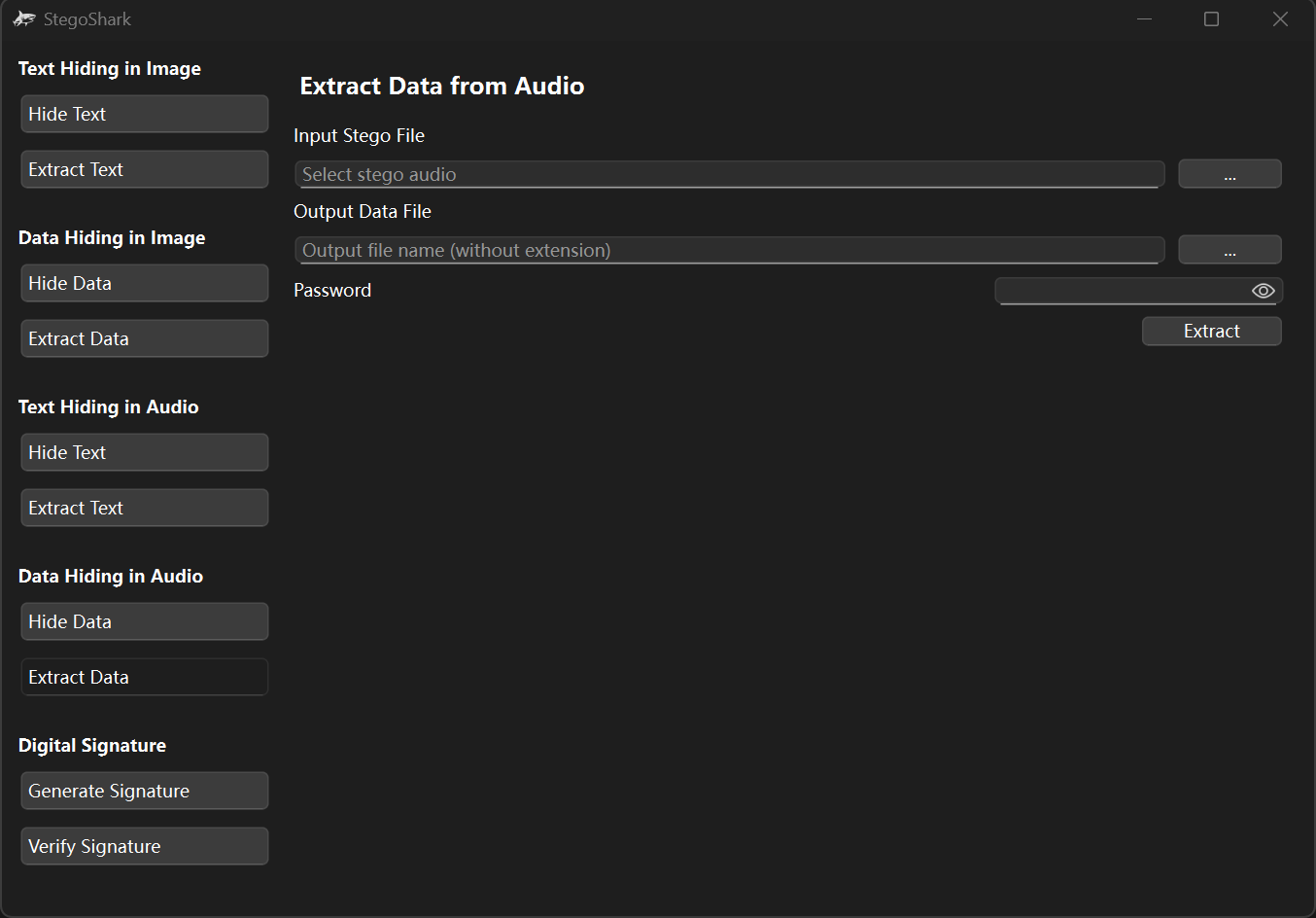Image resolution: width=1316 pixels, height=918 pixels.
Task: Click the Input Stego File label
Action: tap(360, 135)
